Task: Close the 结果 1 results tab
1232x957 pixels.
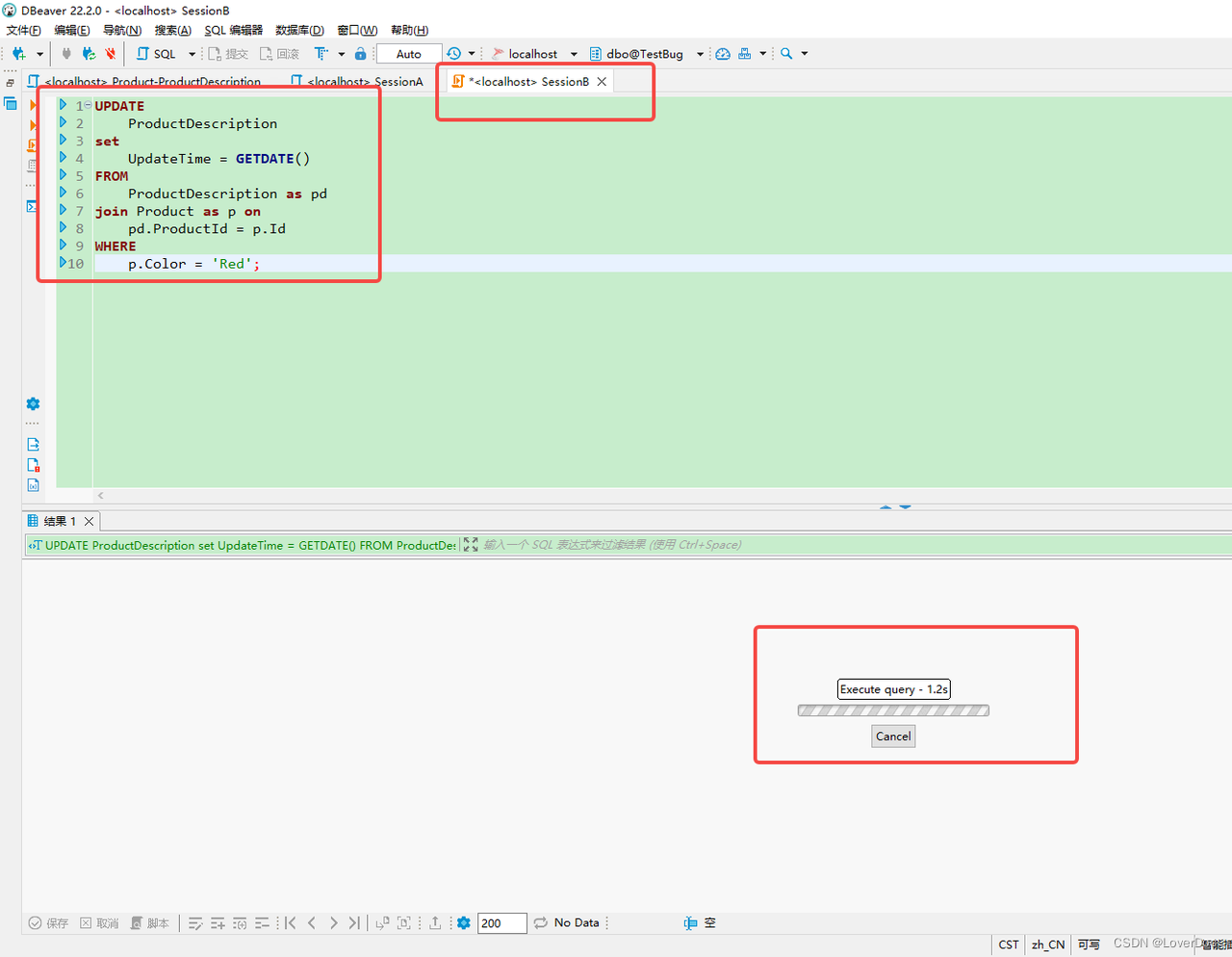Action: (x=89, y=521)
